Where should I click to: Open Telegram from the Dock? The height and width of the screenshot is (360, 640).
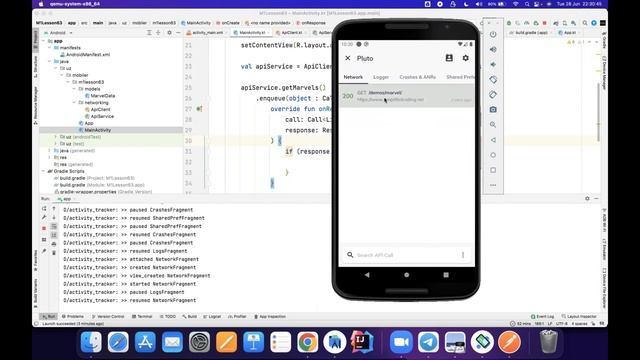pos(428,342)
